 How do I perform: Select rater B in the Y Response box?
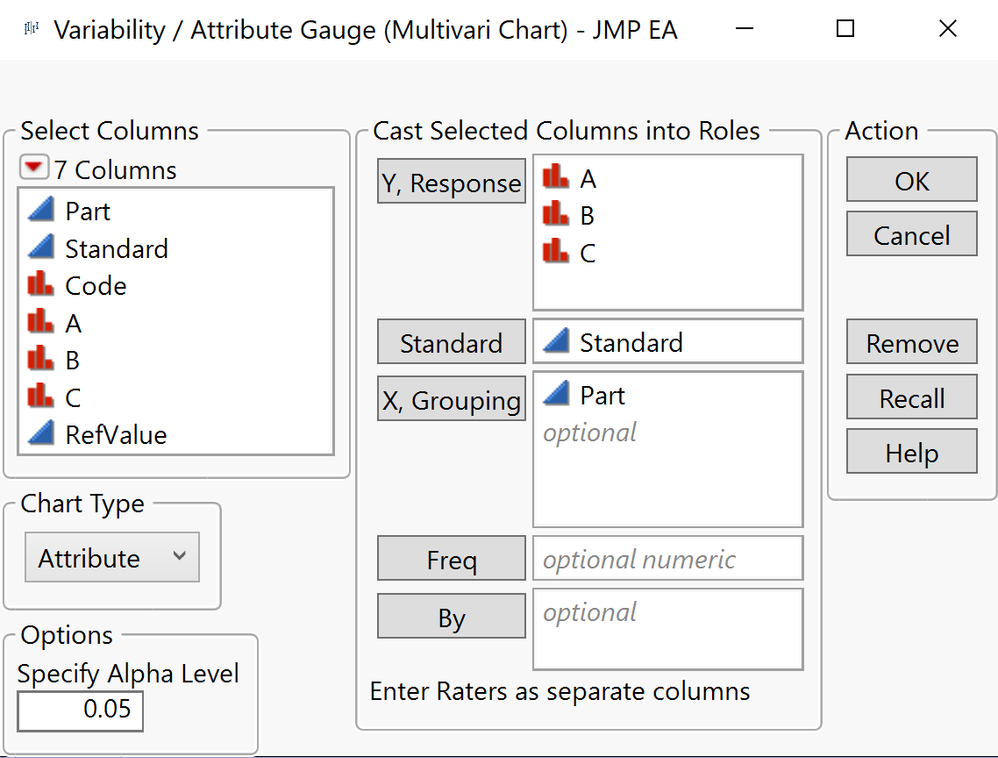point(588,214)
